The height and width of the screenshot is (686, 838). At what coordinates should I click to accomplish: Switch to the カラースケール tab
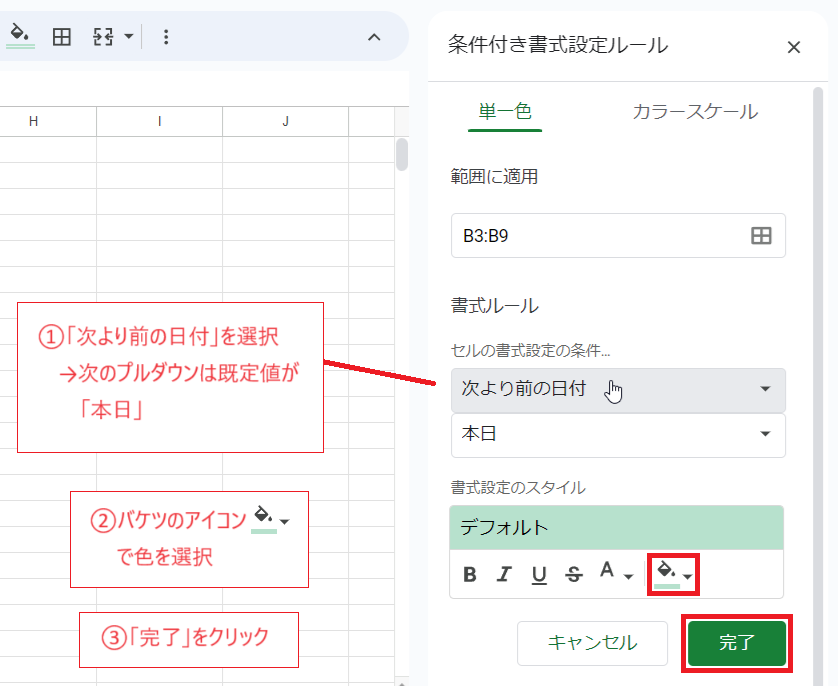point(695,112)
